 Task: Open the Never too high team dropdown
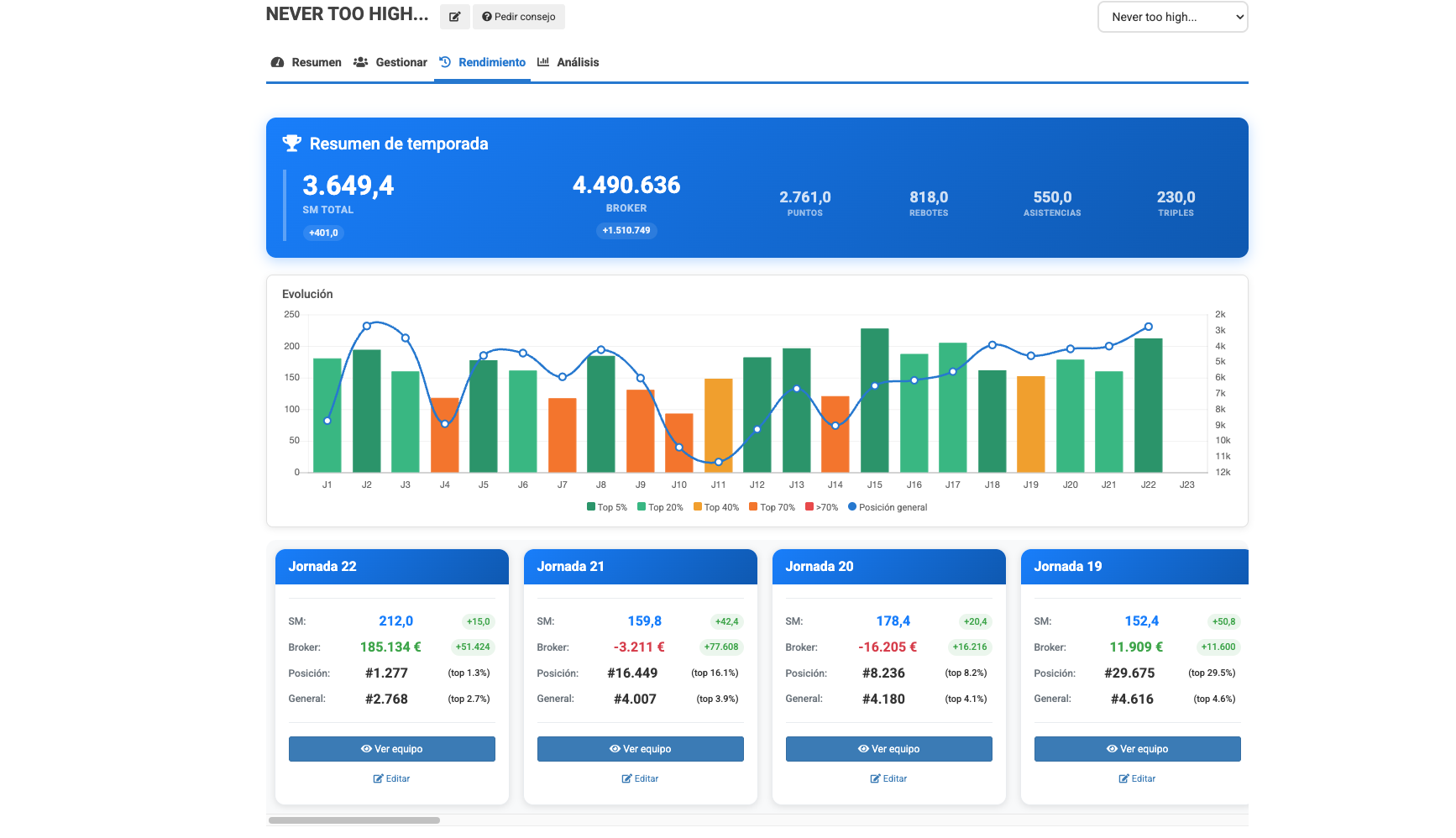pyautogui.click(x=1172, y=17)
